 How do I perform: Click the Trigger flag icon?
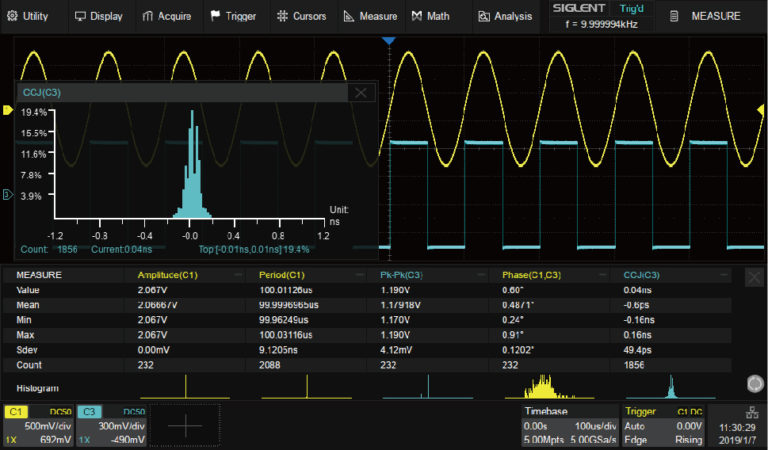pyautogui.click(x=216, y=16)
